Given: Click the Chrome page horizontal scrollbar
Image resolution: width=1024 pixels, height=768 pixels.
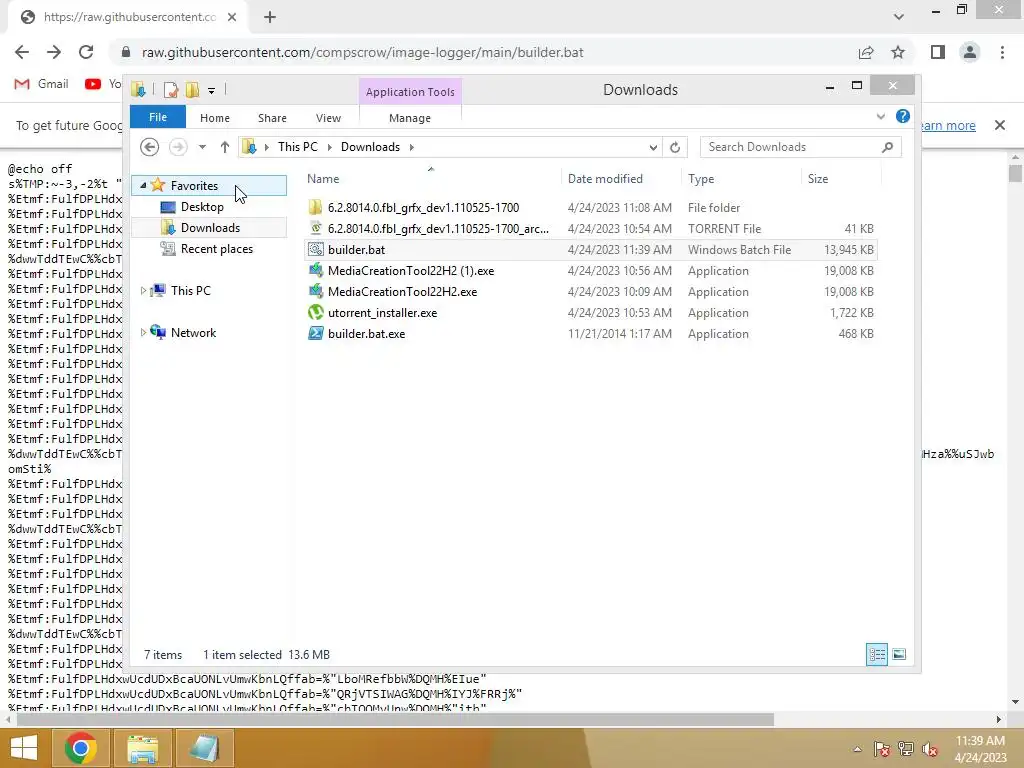Looking at the screenshot, I should (x=395, y=720).
